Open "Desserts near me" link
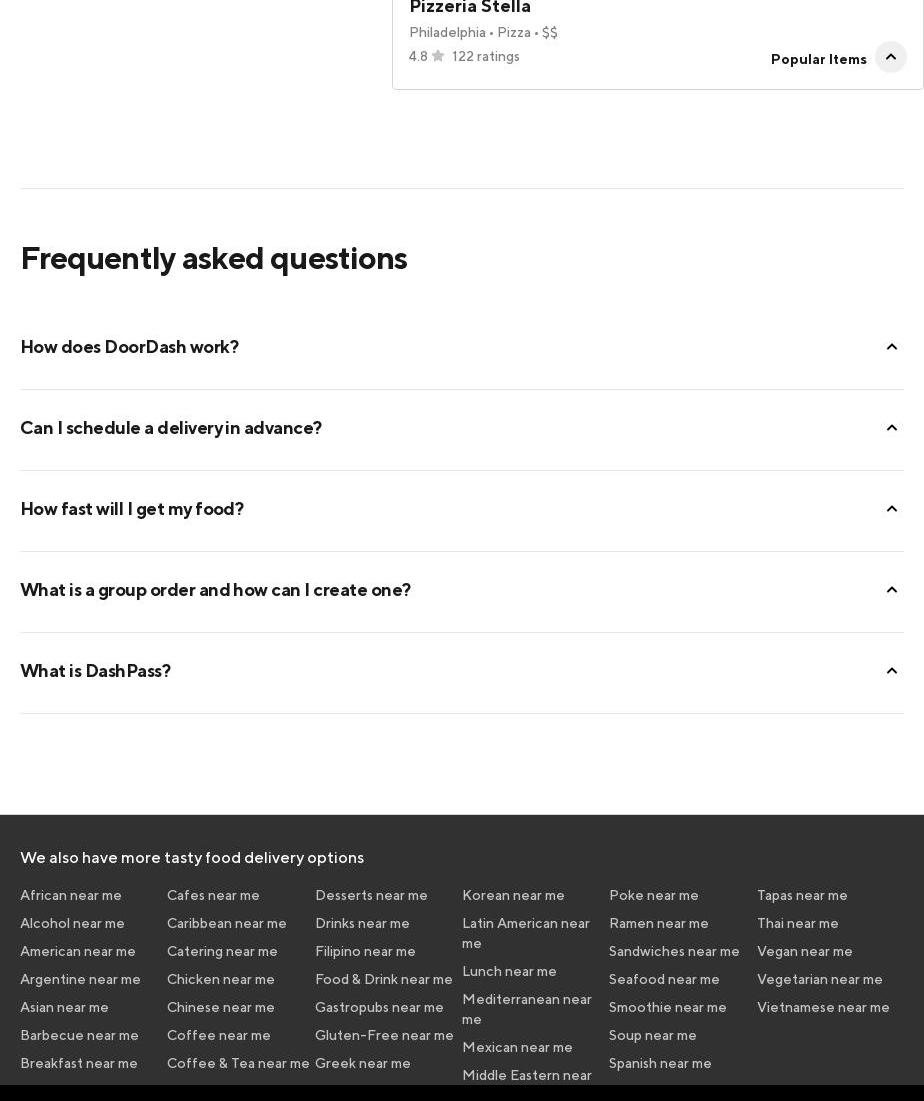924x1101 pixels. click(x=371, y=895)
